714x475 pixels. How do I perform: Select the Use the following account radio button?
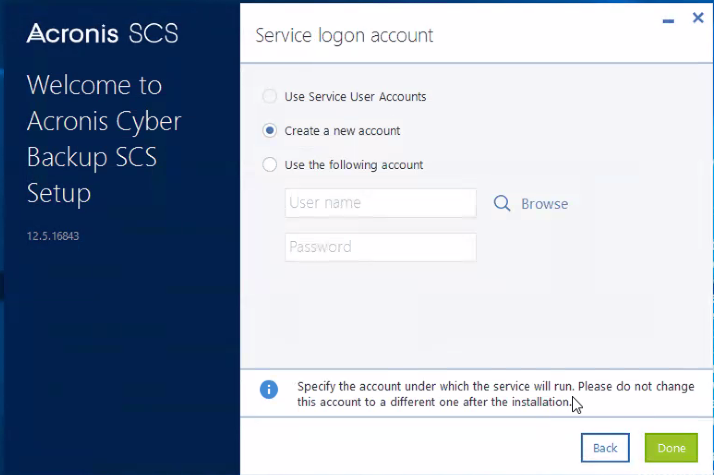coord(270,165)
